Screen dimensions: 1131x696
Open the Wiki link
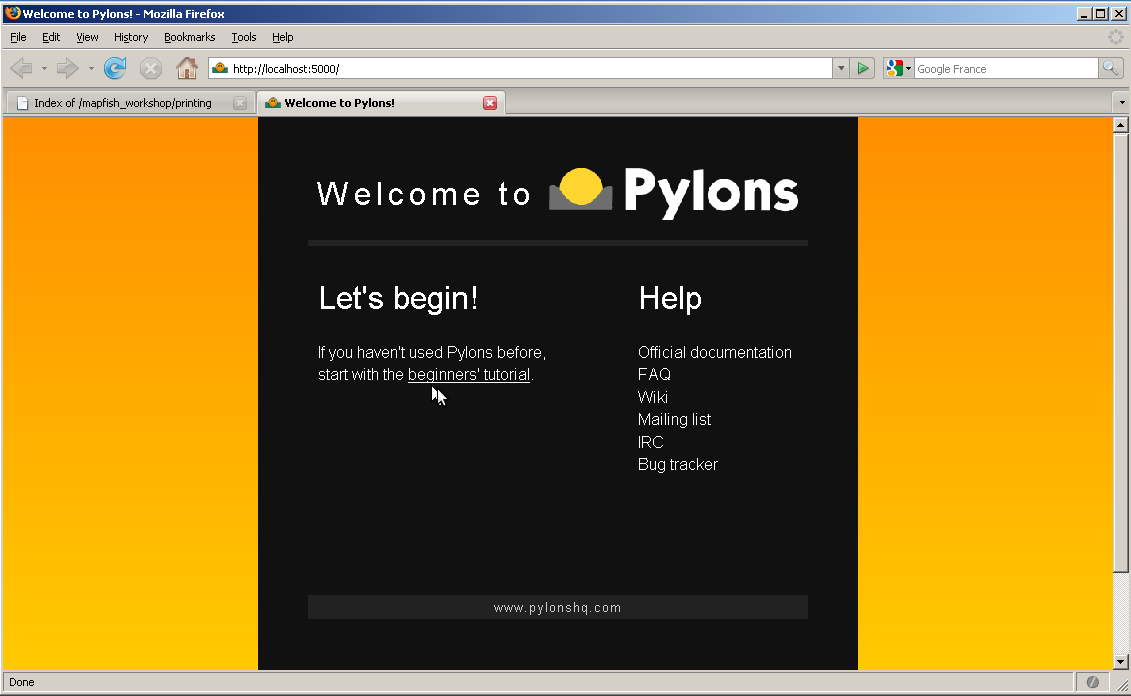point(653,397)
